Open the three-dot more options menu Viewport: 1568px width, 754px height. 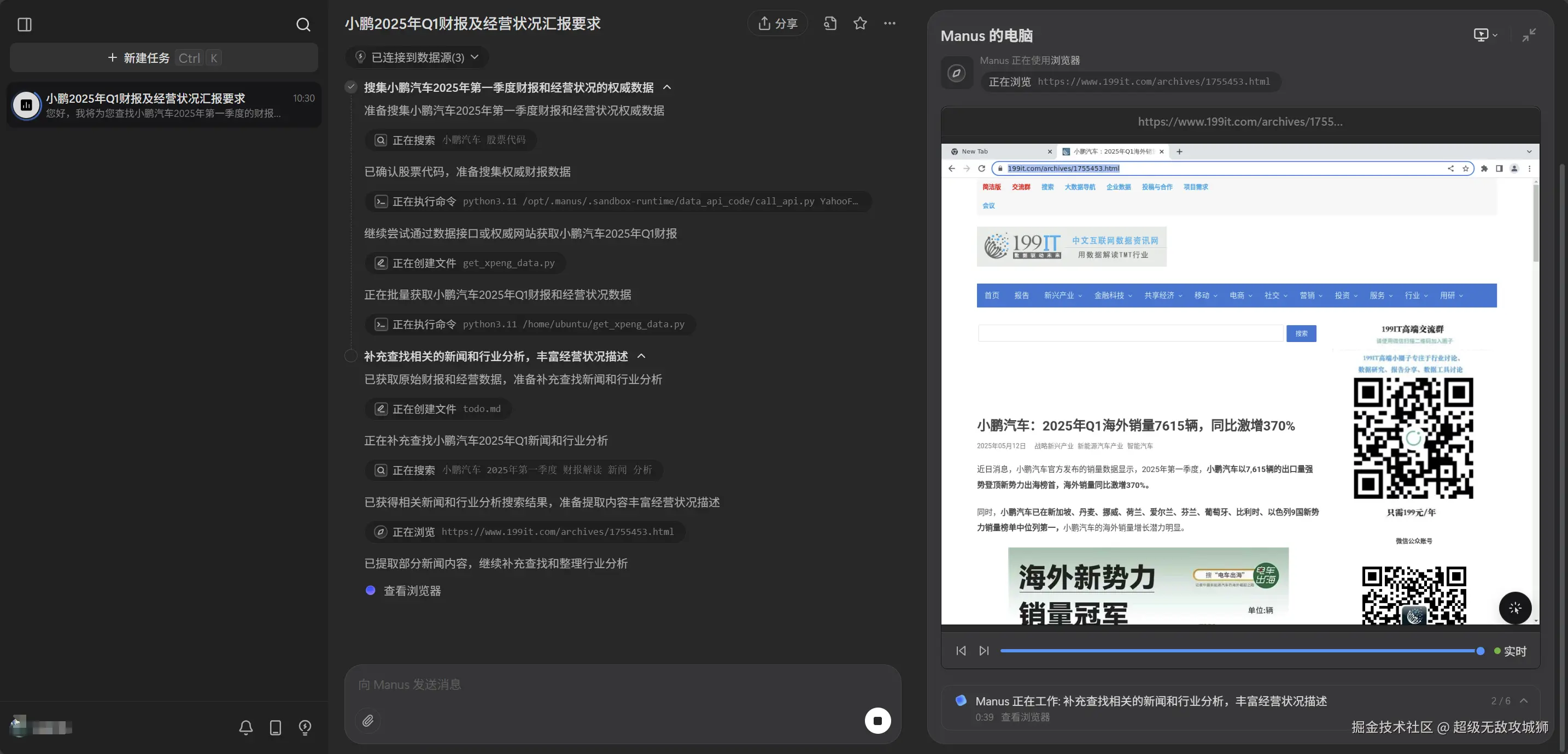[x=890, y=23]
